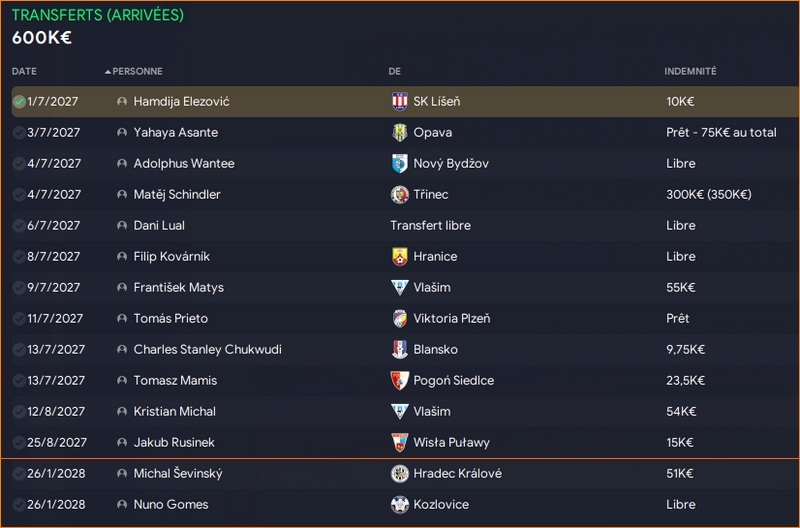Open Matěj Schindler player profile
800x528 pixels.
coord(177,195)
